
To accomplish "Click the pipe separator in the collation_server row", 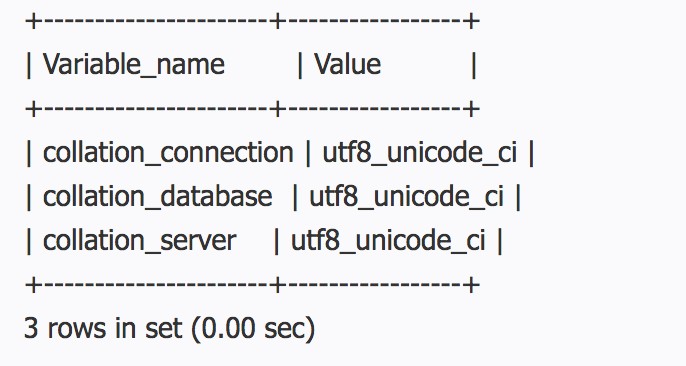I will pyautogui.click(x=276, y=241).
